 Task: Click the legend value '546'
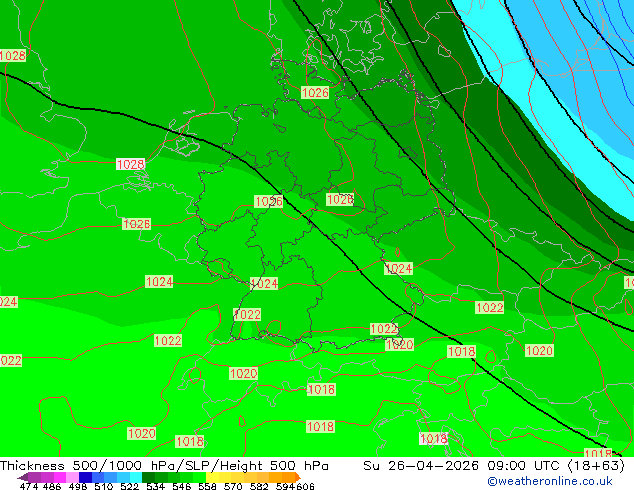coord(181,486)
